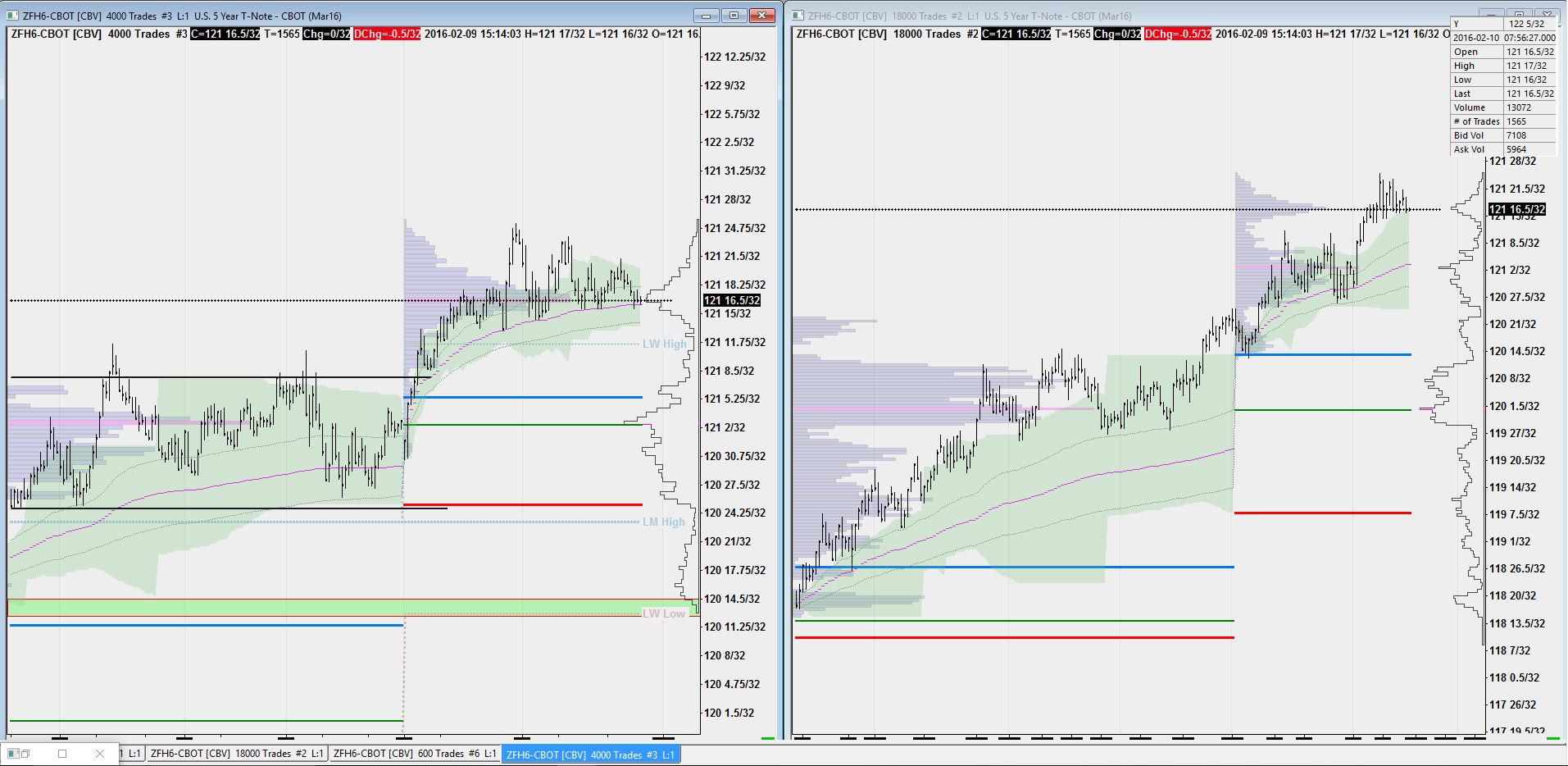Switch to the 18000 Trades #2 chart tab
Image resolution: width=1568 pixels, height=766 pixels.
tap(236, 754)
